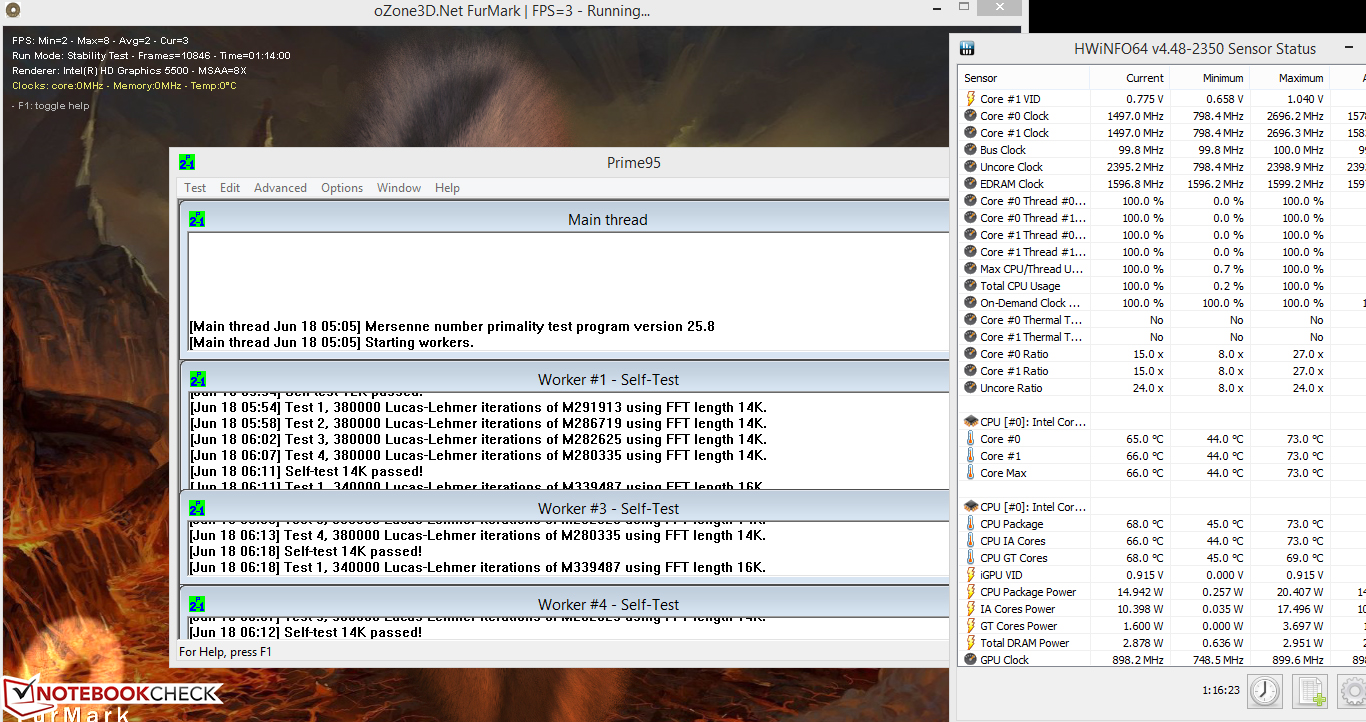Open the Edit menu in Prime95

click(x=230, y=188)
